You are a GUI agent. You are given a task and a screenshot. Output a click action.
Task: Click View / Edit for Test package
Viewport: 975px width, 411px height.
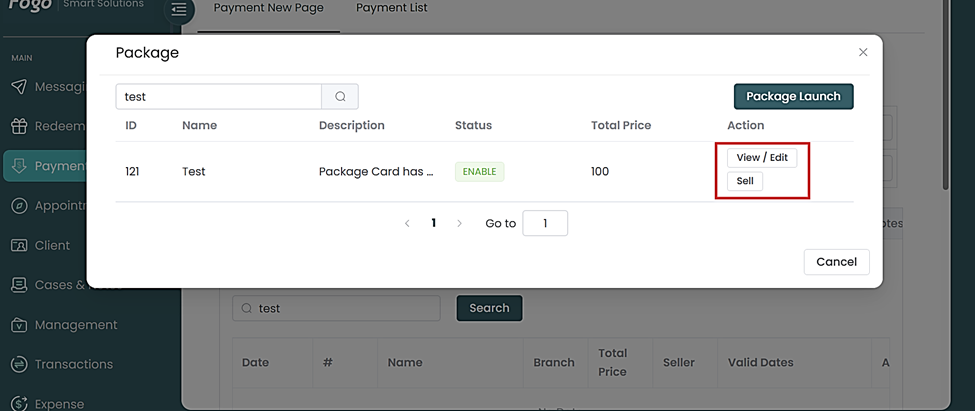[761, 158]
